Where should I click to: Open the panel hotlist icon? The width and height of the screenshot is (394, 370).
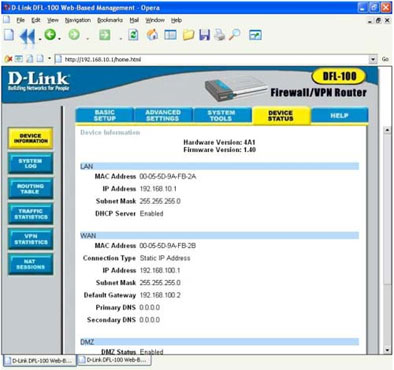(x=170, y=35)
